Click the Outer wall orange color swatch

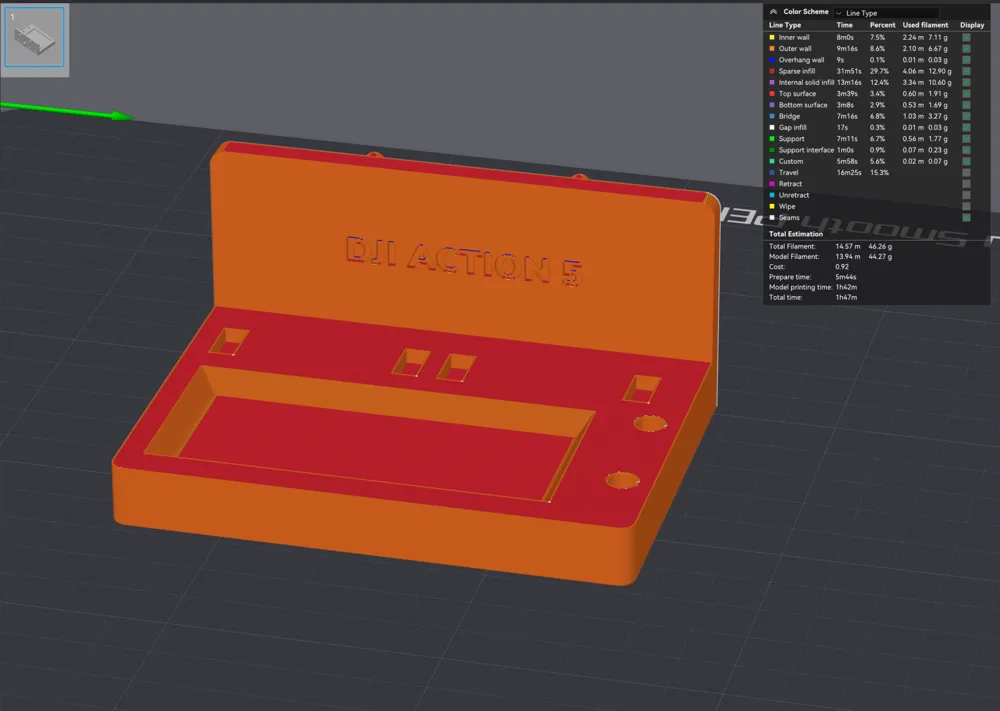click(772, 48)
